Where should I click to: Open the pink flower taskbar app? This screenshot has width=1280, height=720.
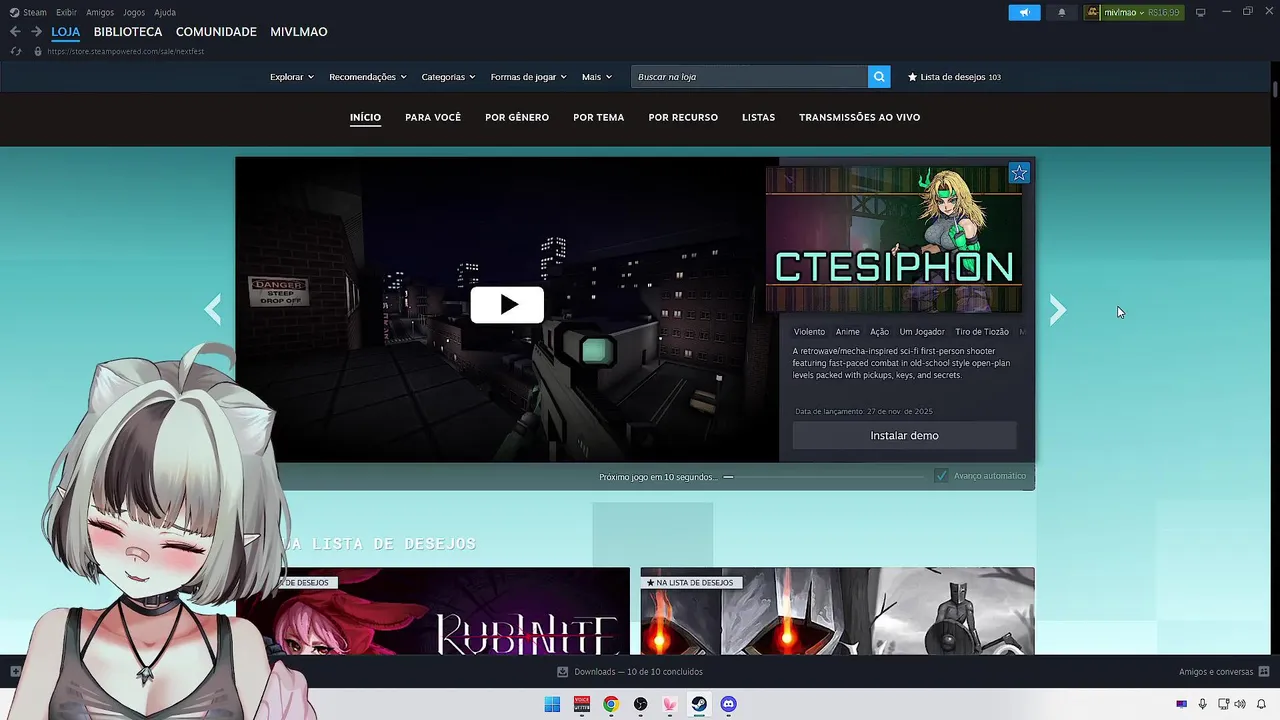[x=670, y=704]
